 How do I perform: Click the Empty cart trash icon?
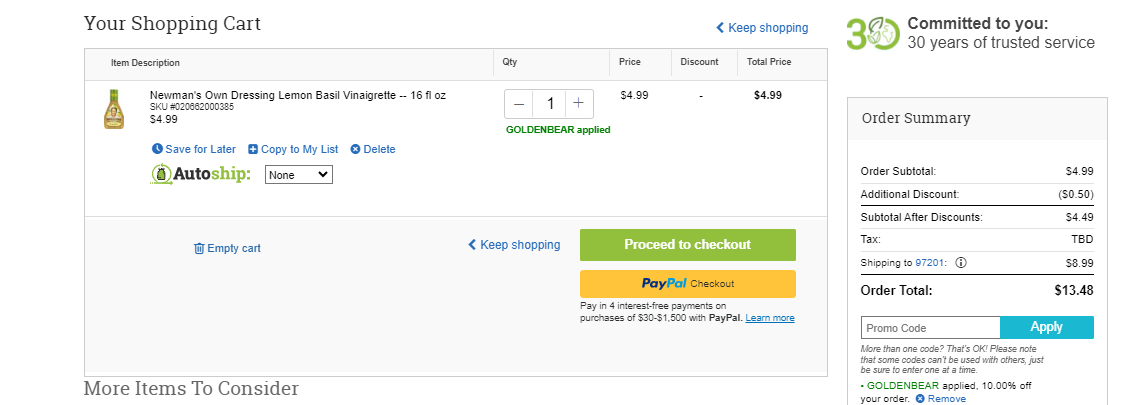[199, 248]
